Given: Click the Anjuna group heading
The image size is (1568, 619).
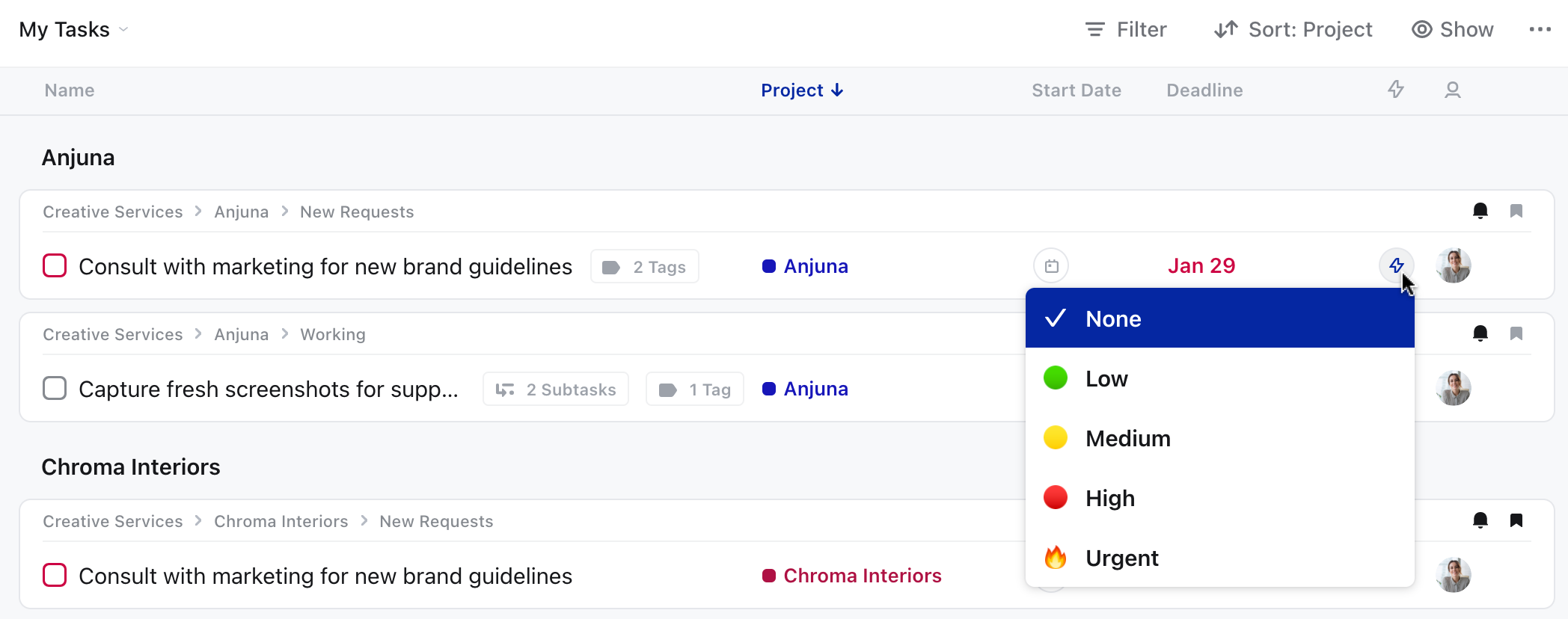Looking at the screenshot, I should pyautogui.click(x=78, y=158).
